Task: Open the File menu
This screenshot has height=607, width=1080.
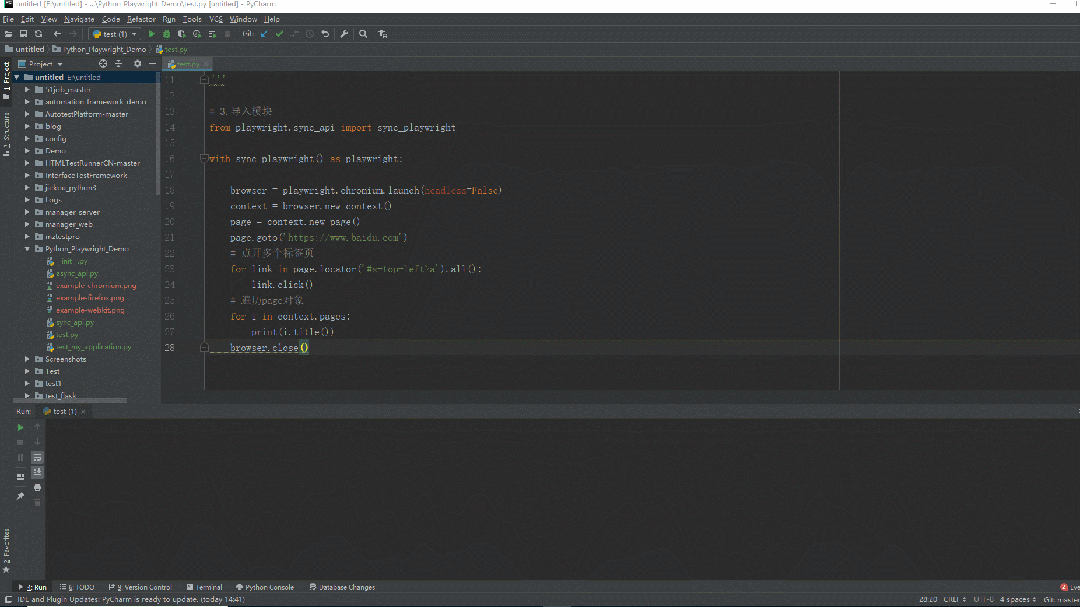Action: pyautogui.click(x=8, y=19)
